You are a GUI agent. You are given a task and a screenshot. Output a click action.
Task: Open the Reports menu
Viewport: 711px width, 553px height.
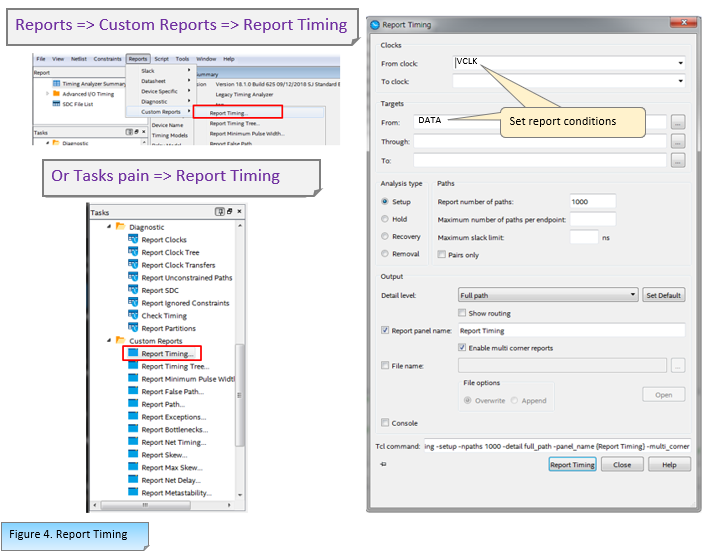click(x=137, y=59)
